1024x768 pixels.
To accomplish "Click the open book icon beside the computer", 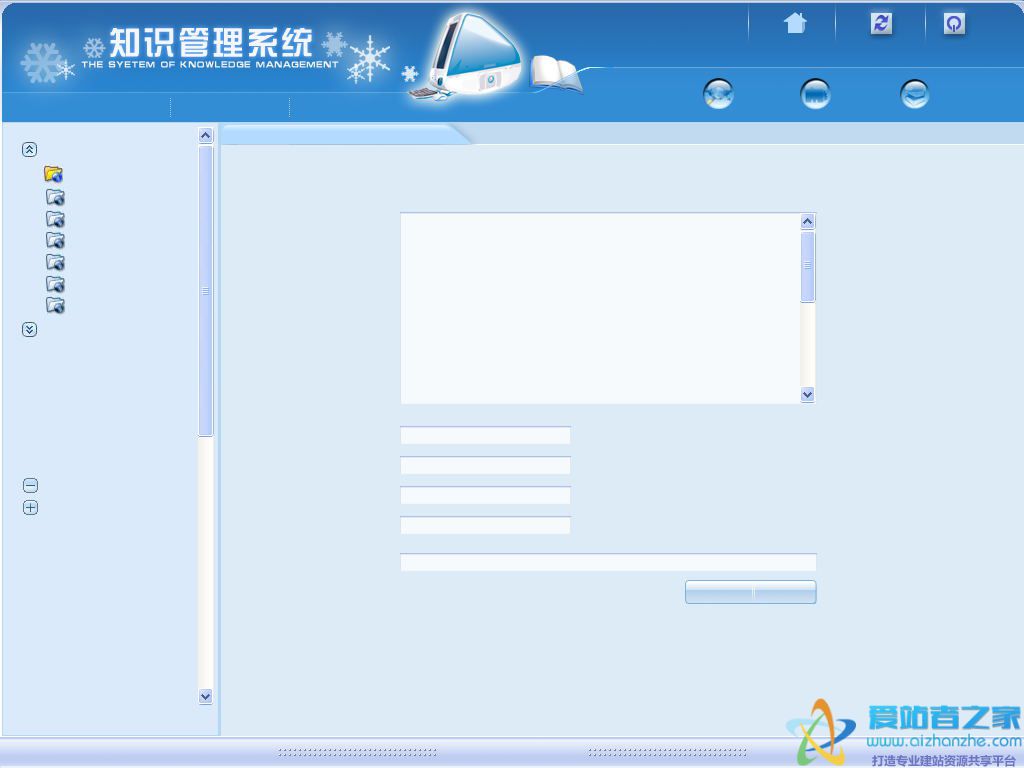I will (555, 71).
